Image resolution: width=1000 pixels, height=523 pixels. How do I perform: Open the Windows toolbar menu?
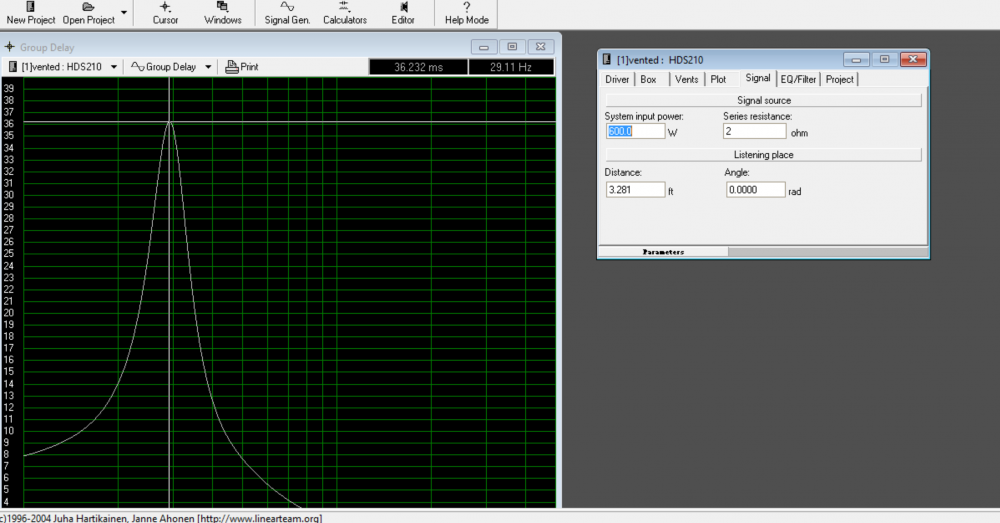[x=223, y=13]
